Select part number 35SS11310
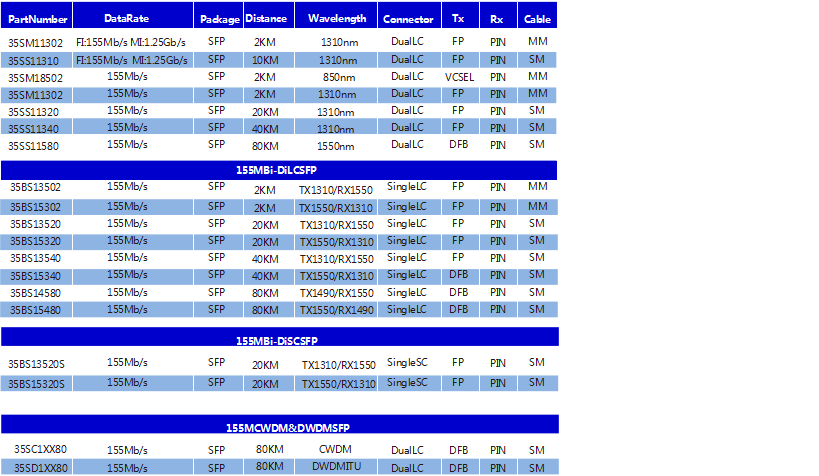The image size is (819, 476). tap(33, 61)
